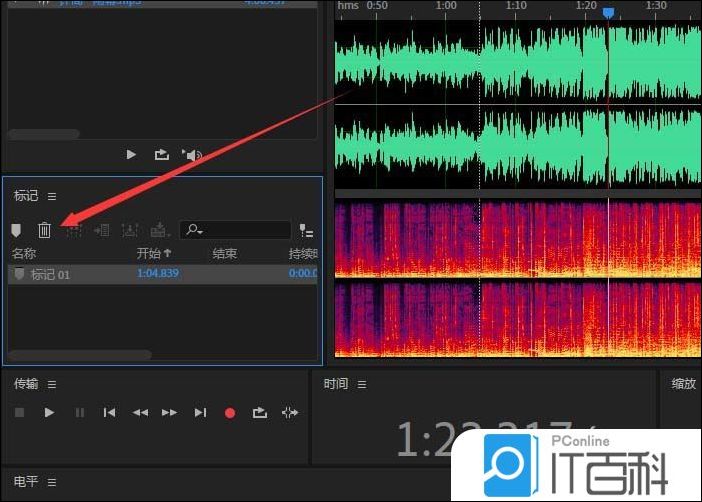Click start time 1:04.839 value

click(x=158, y=273)
